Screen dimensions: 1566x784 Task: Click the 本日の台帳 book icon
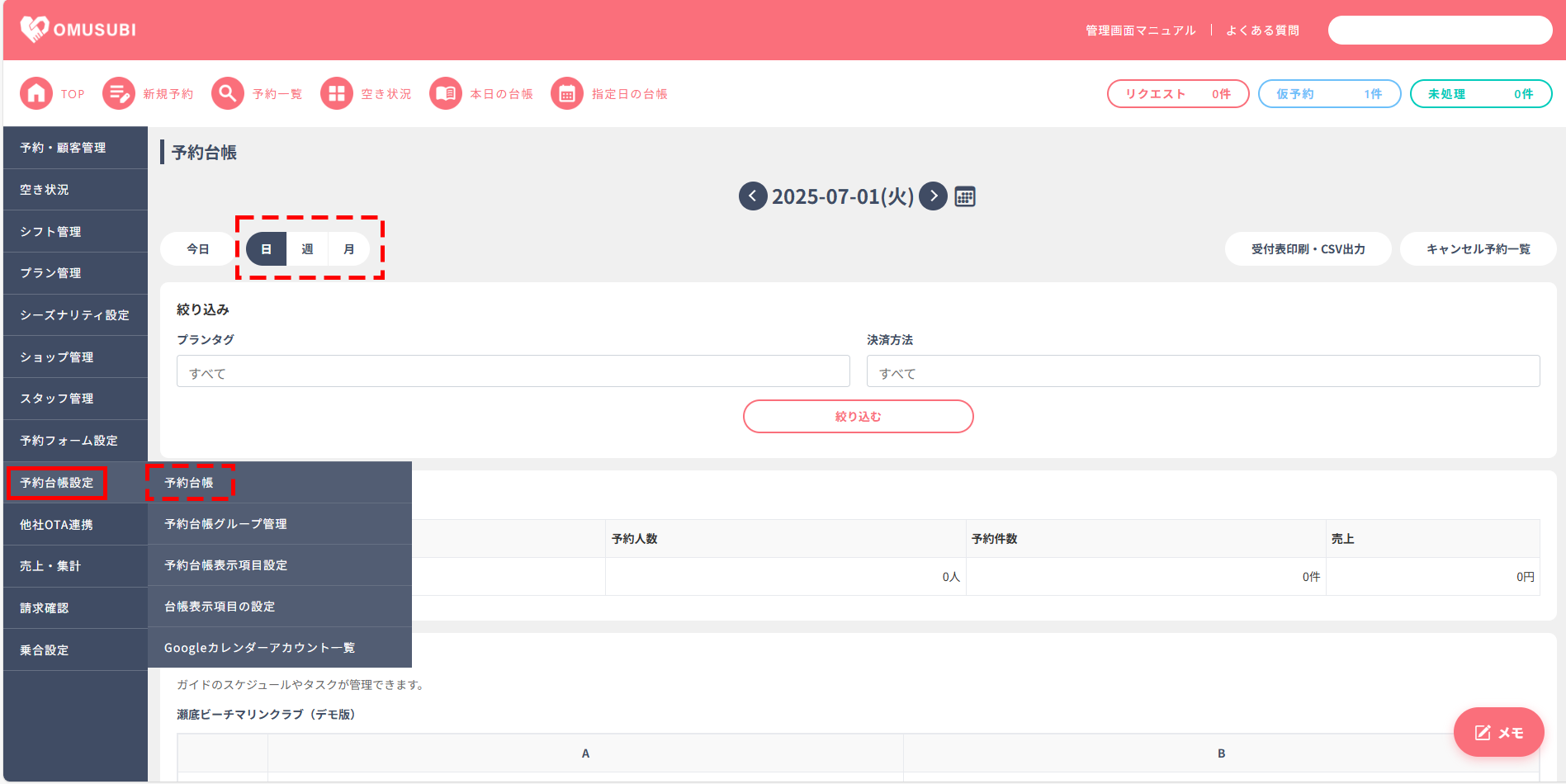[445, 94]
